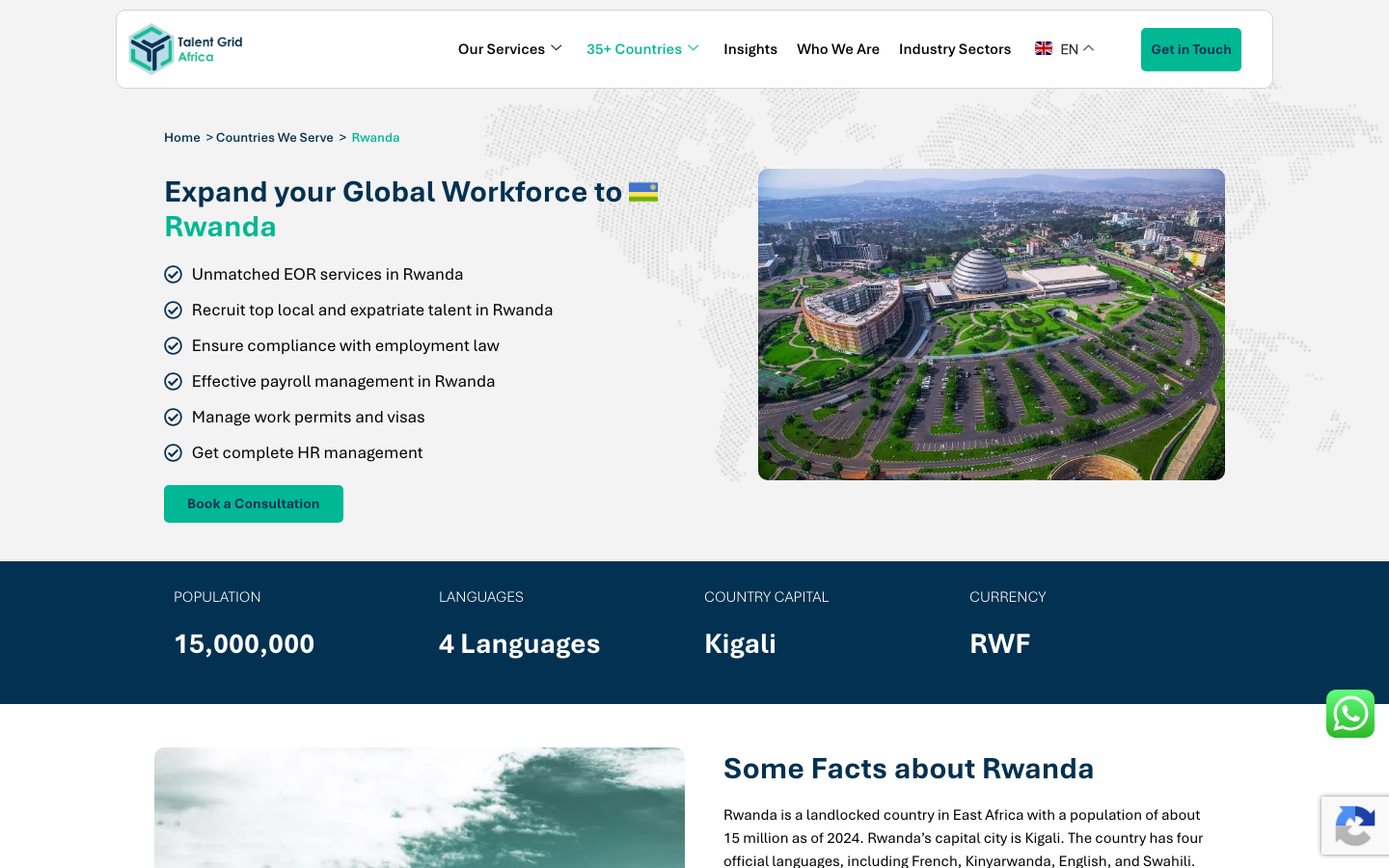Go to Home breadcrumb link

182,138
